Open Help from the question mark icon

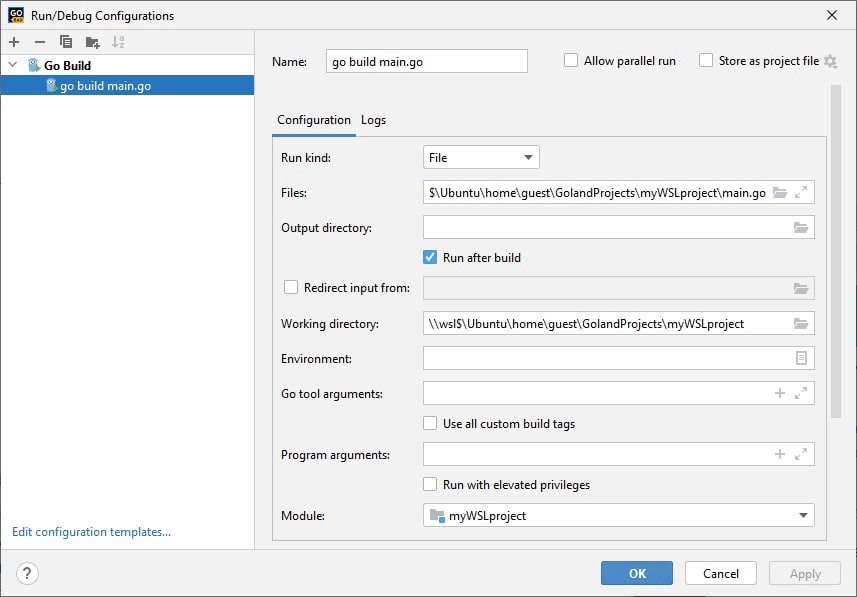pos(26,573)
